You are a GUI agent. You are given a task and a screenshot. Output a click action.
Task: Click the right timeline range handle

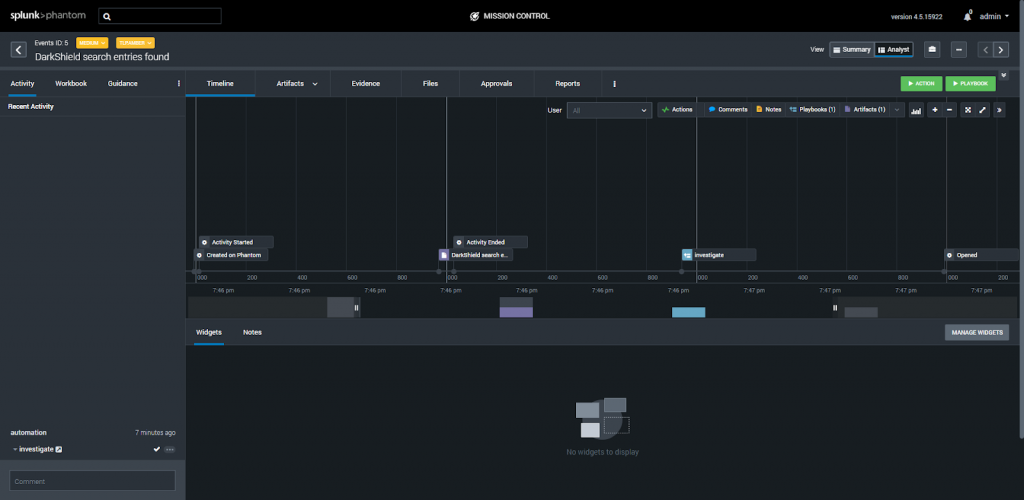(x=835, y=307)
